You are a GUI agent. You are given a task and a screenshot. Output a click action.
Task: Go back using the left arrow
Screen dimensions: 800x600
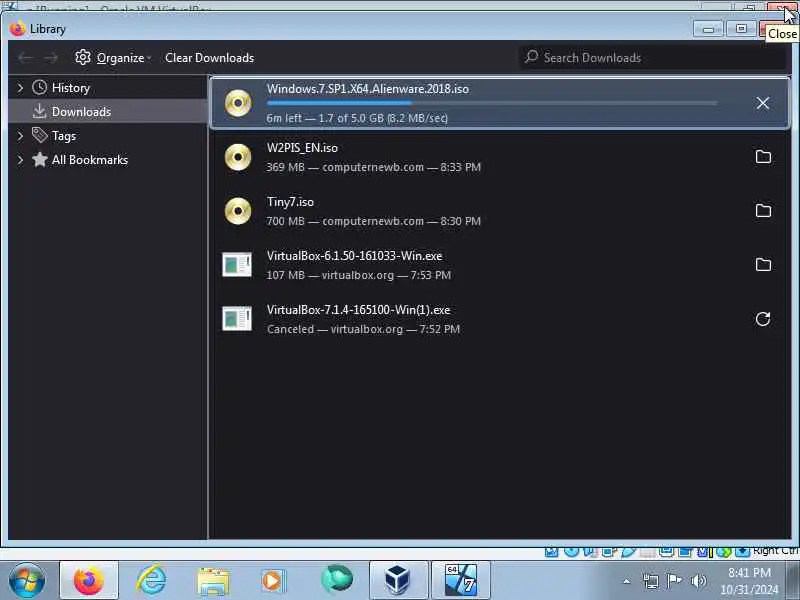click(x=26, y=58)
